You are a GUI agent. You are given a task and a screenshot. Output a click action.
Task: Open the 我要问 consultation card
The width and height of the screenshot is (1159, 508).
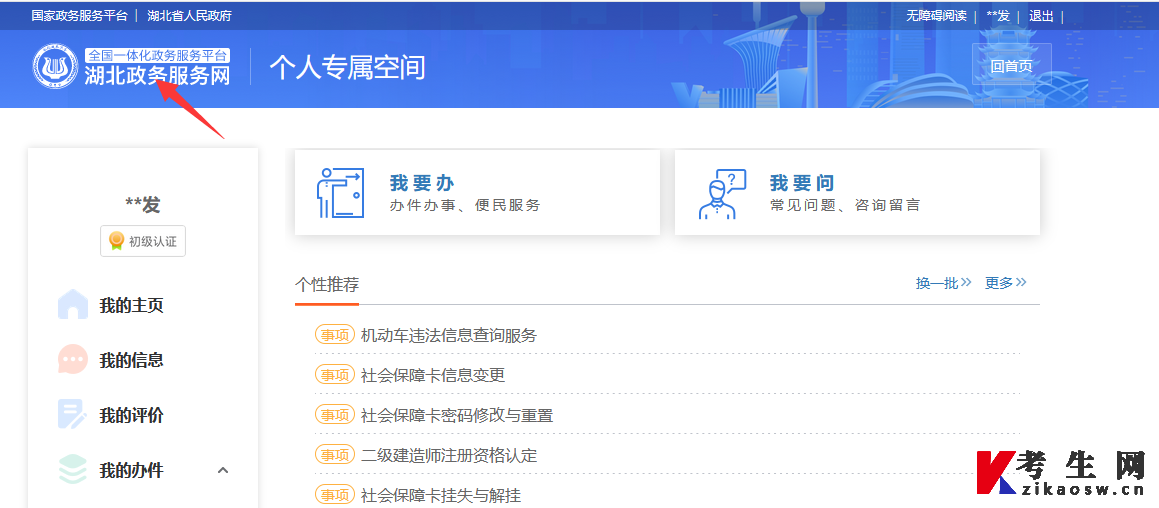tap(857, 192)
